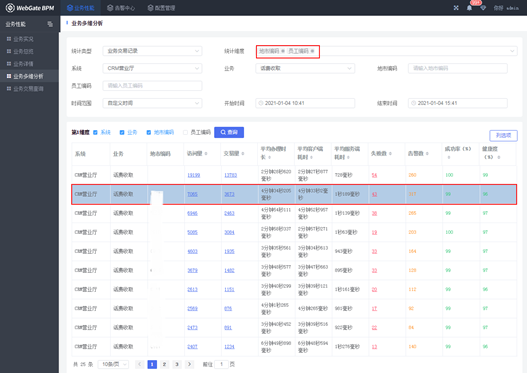This screenshot has height=373, width=527.
Task: Open 业务多维分析 in the sidebar
Action: (29, 76)
